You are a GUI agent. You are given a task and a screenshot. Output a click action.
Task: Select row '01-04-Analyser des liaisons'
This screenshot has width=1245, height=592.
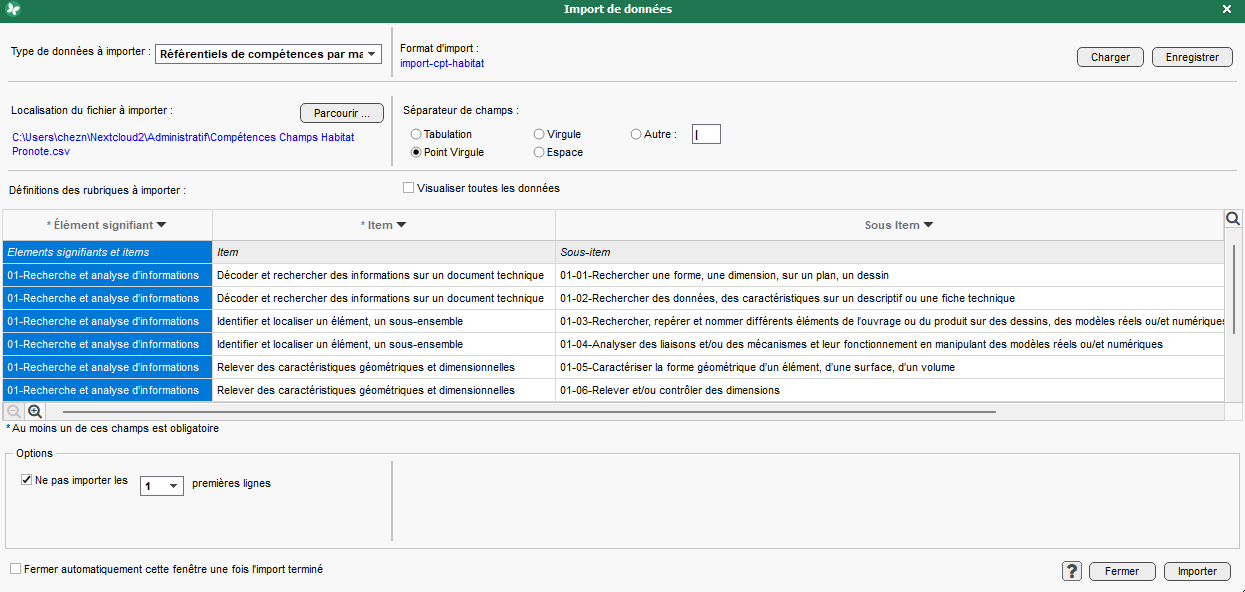890,344
